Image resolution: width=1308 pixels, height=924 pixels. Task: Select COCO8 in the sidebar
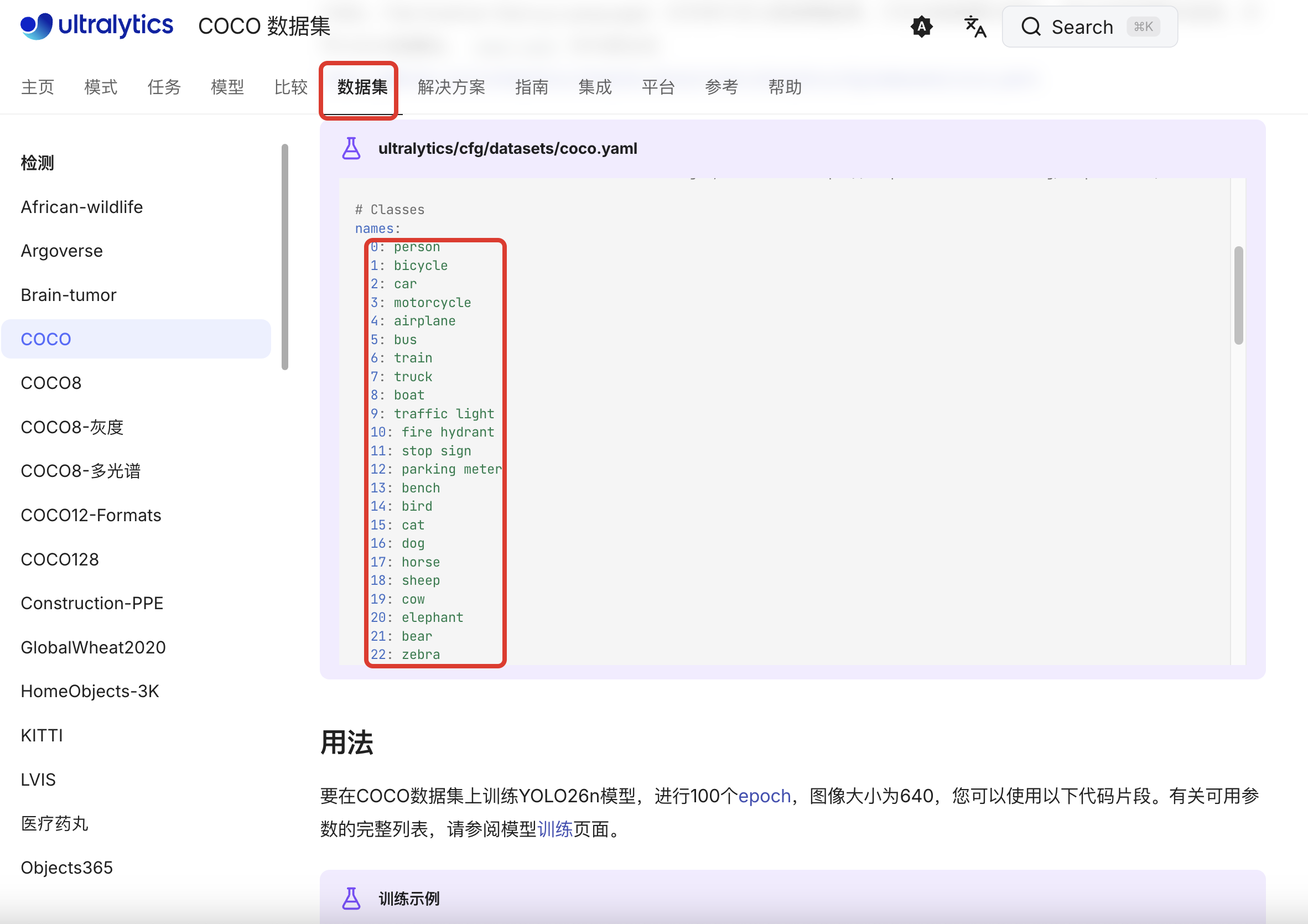tap(51, 383)
